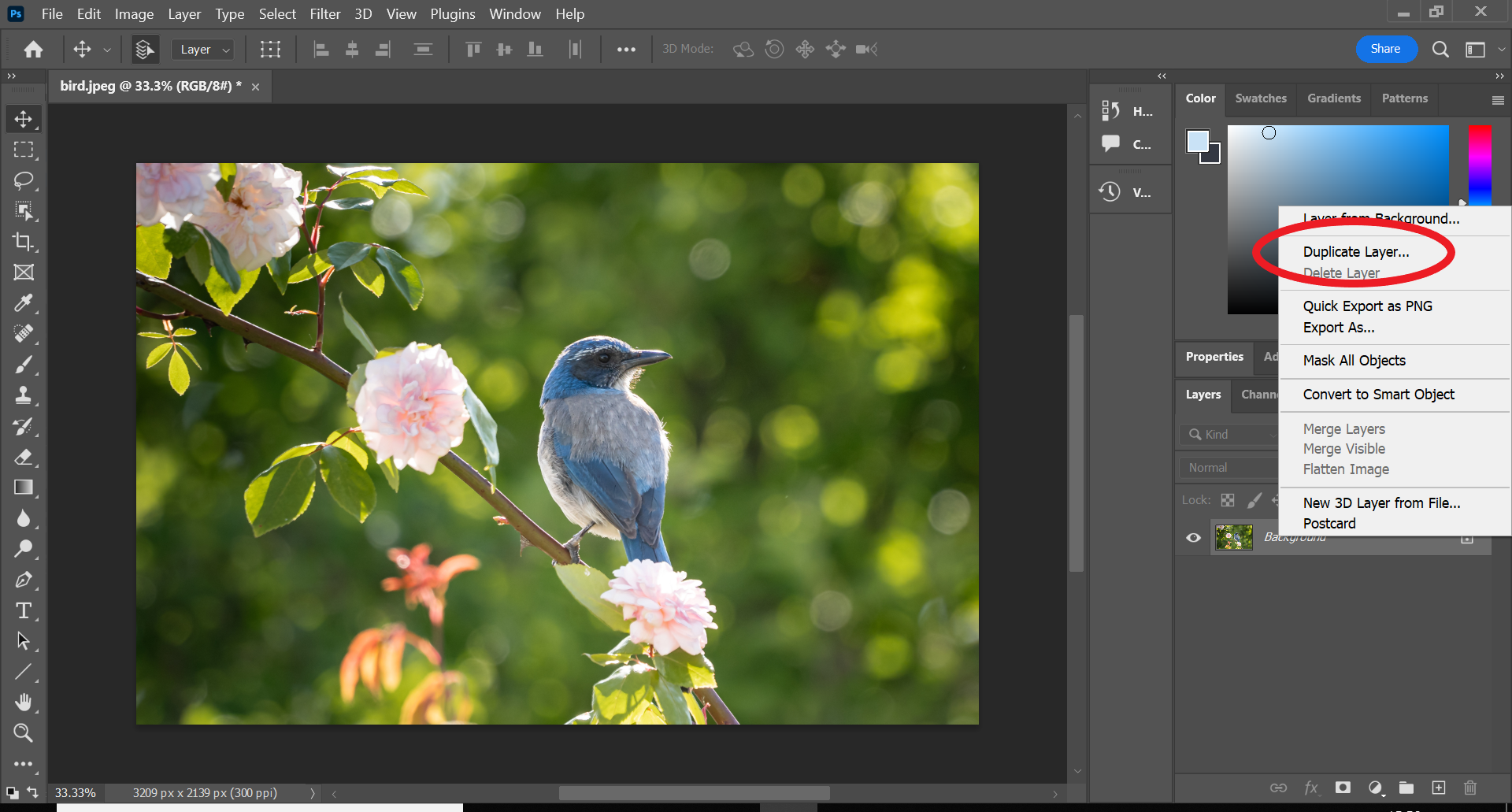Open the Move tool preset picker arrow

tap(107, 50)
